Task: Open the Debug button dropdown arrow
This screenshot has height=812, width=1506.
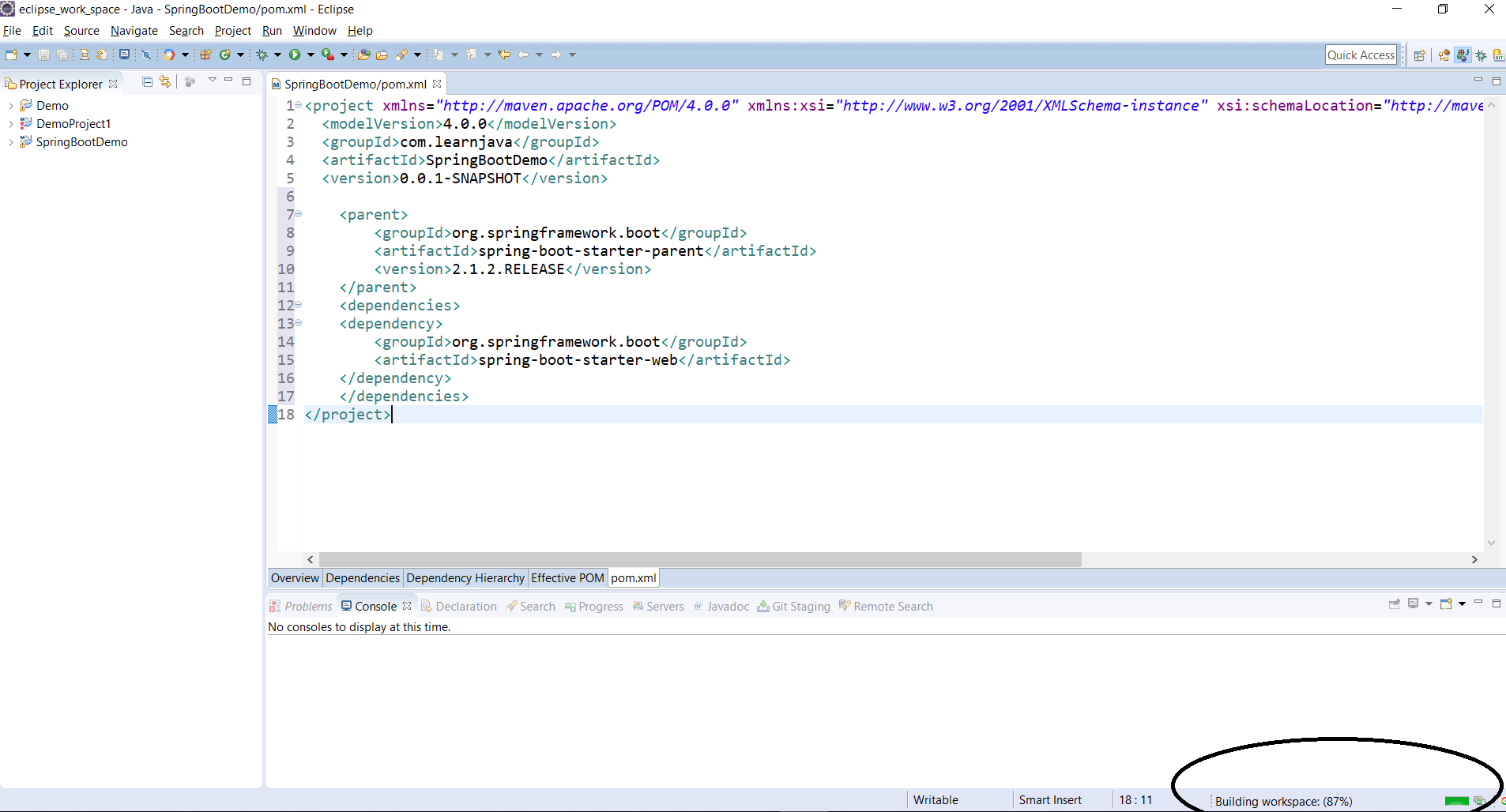Action: pyautogui.click(x=277, y=55)
